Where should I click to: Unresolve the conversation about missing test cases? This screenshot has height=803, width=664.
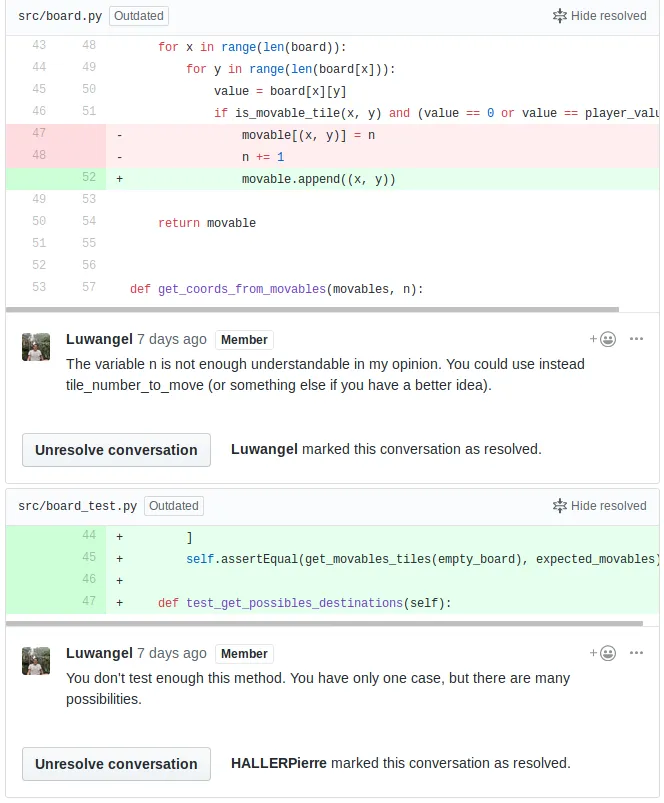[x=116, y=764]
